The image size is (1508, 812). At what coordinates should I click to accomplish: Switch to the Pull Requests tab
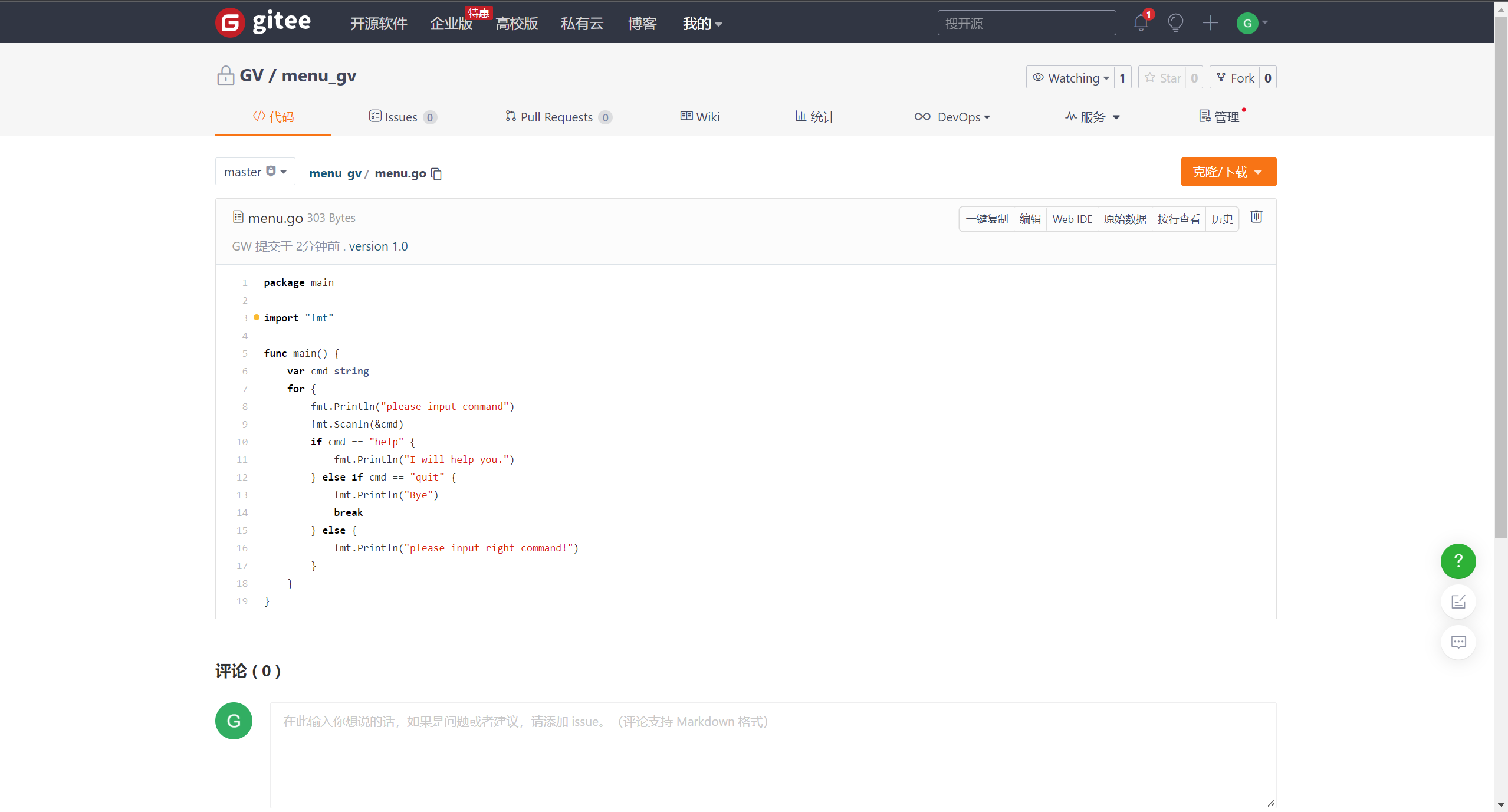tap(557, 117)
